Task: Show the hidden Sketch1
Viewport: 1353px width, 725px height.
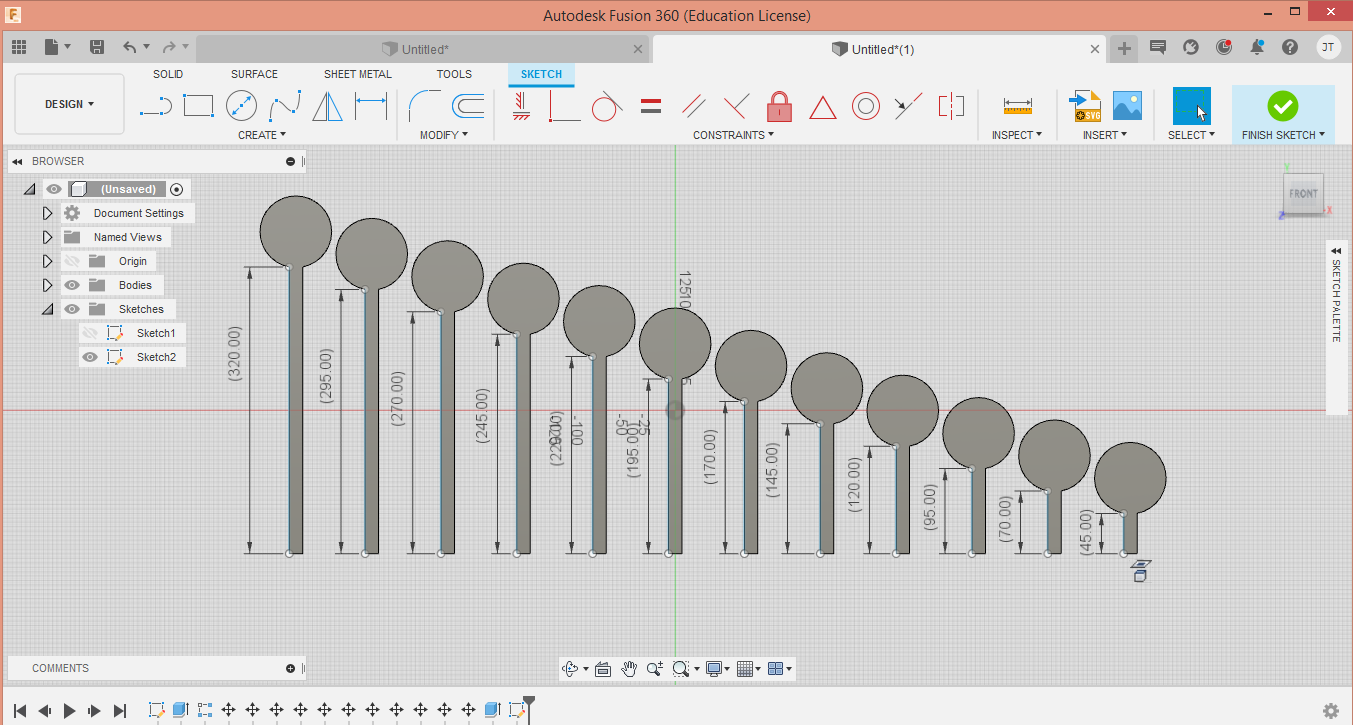Action: coord(90,333)
